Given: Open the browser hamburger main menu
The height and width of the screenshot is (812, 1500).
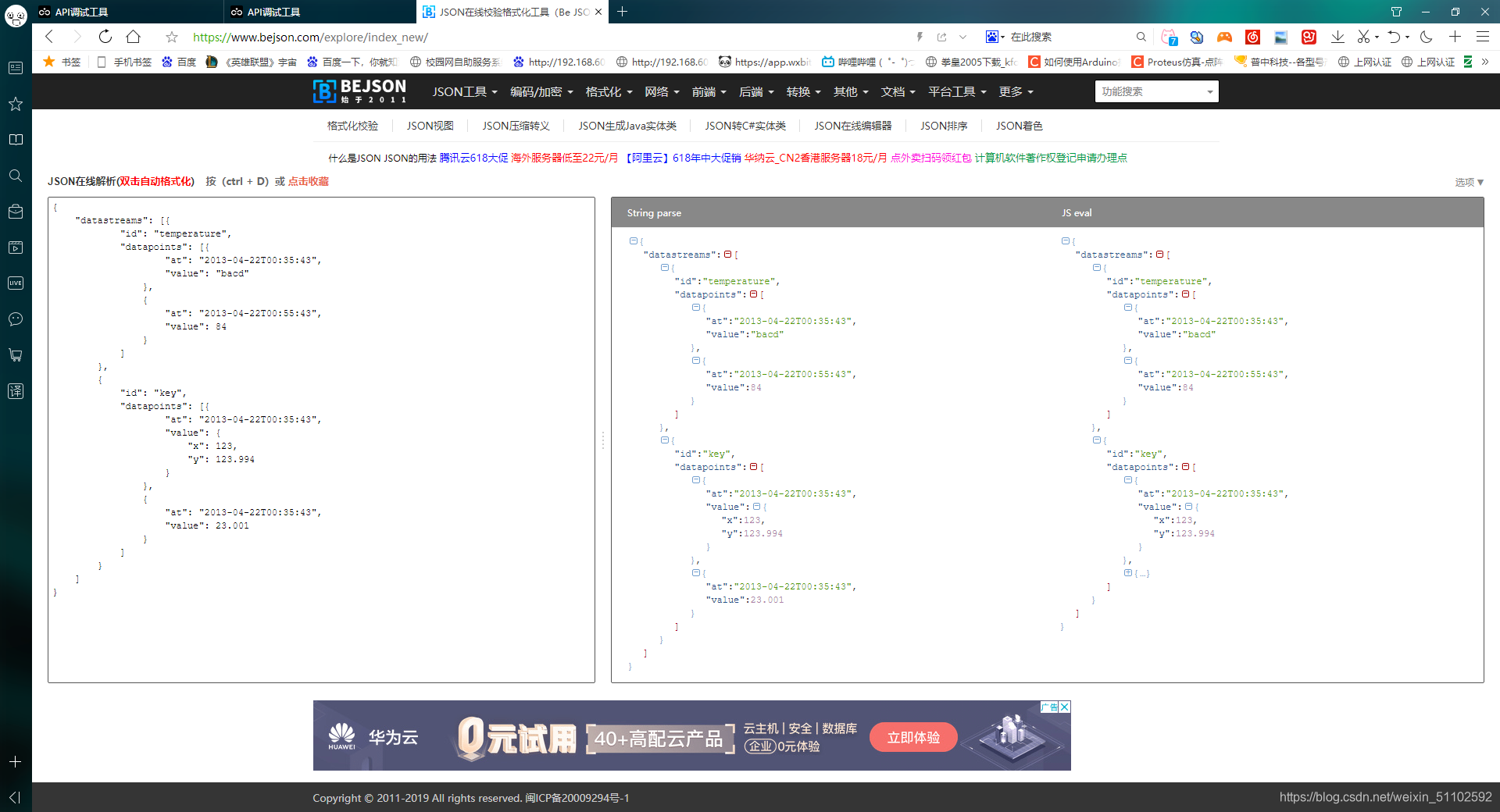Looking at the screenshot, I should click(x=1482, y=37).
